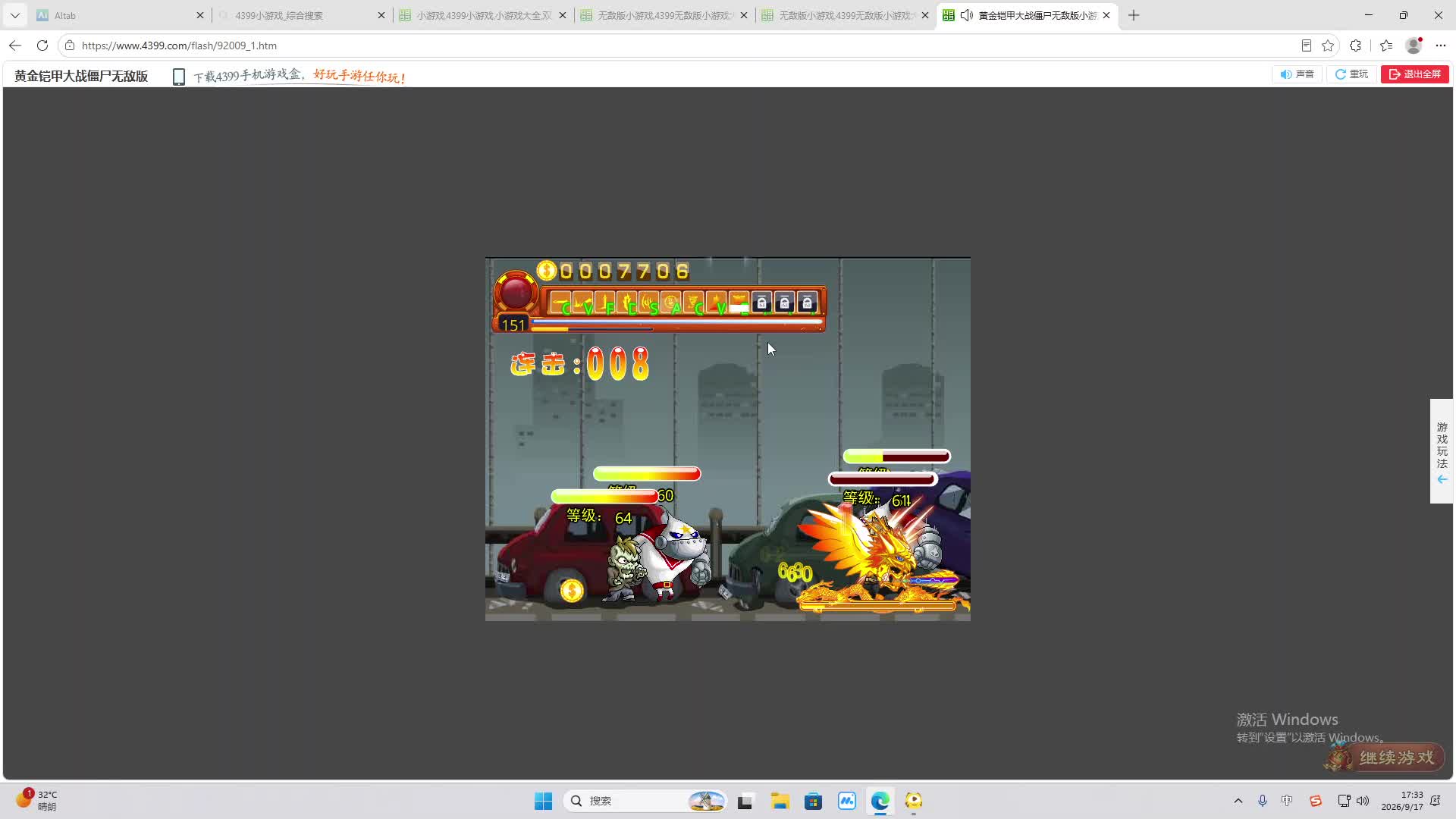Click the last locked skill slot
This screenshot has width=1456, height=819.
pos(807,303)
